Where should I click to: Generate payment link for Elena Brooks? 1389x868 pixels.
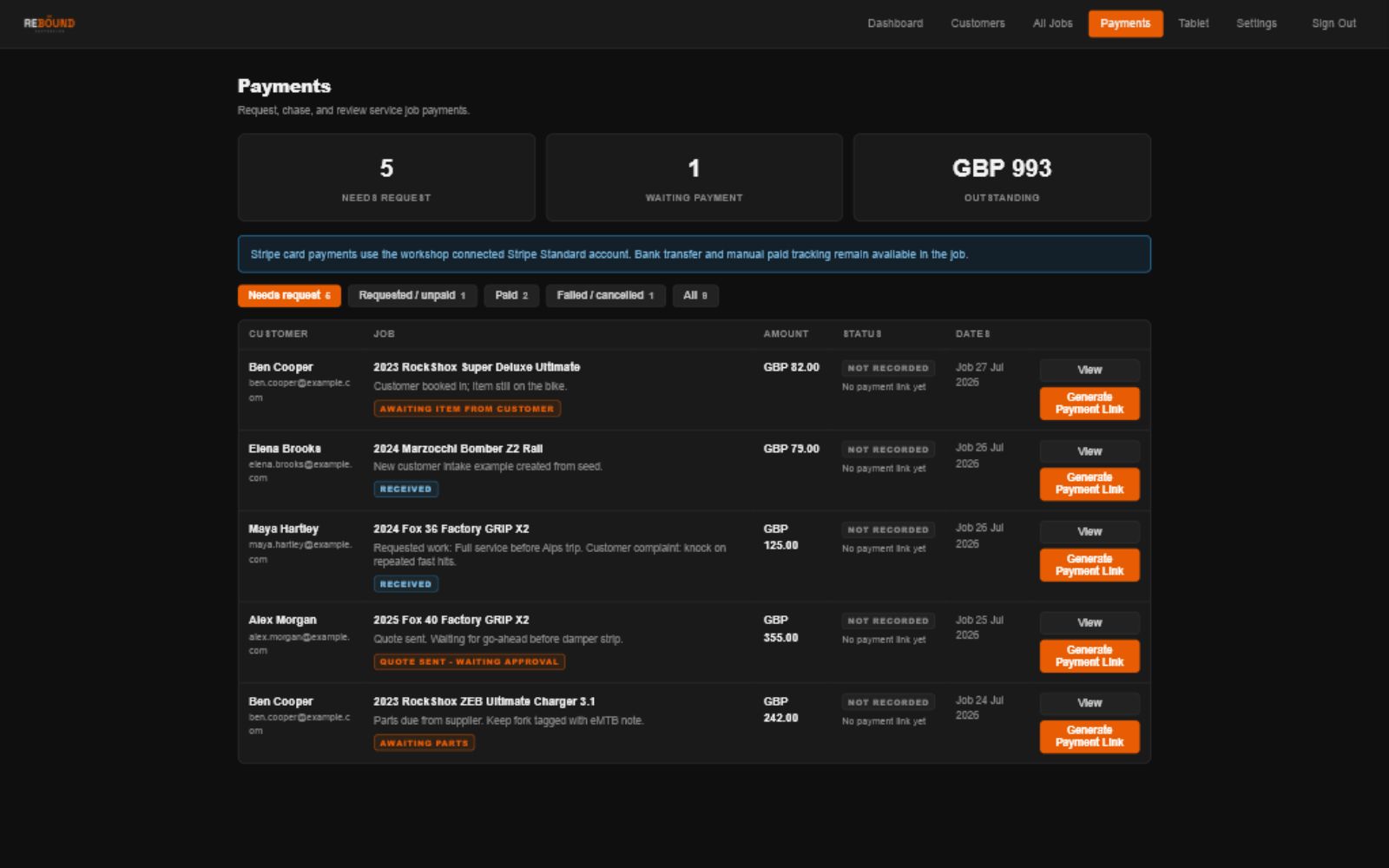[1089, 484]
